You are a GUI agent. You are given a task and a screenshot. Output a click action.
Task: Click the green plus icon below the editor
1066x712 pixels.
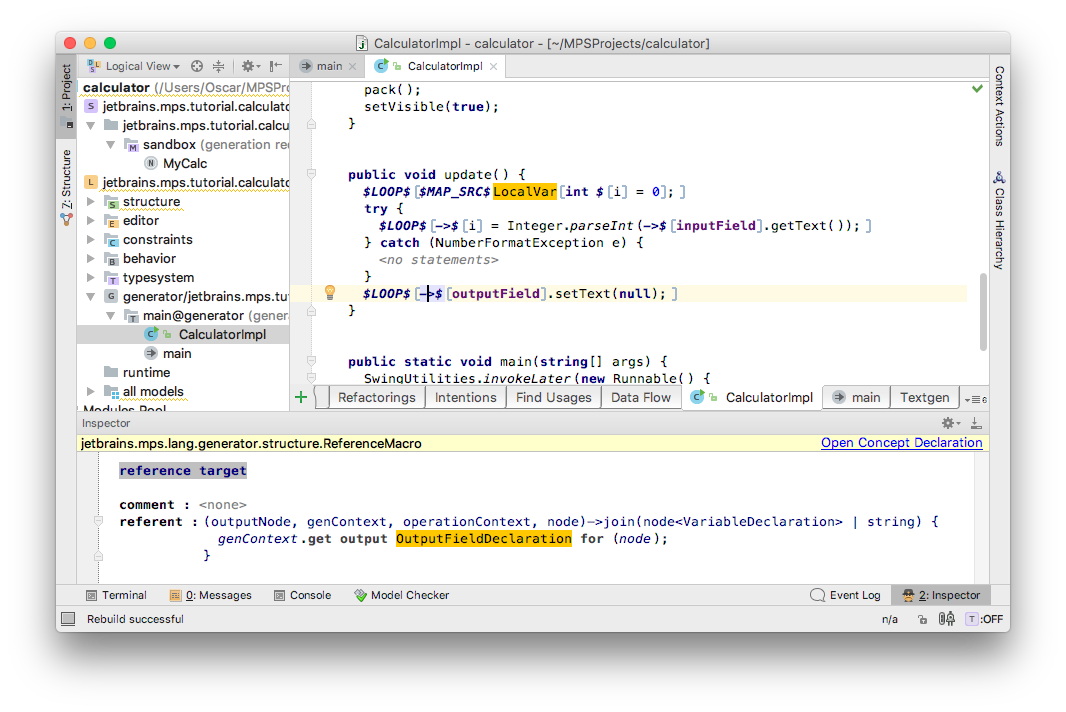tap(301, 397)
